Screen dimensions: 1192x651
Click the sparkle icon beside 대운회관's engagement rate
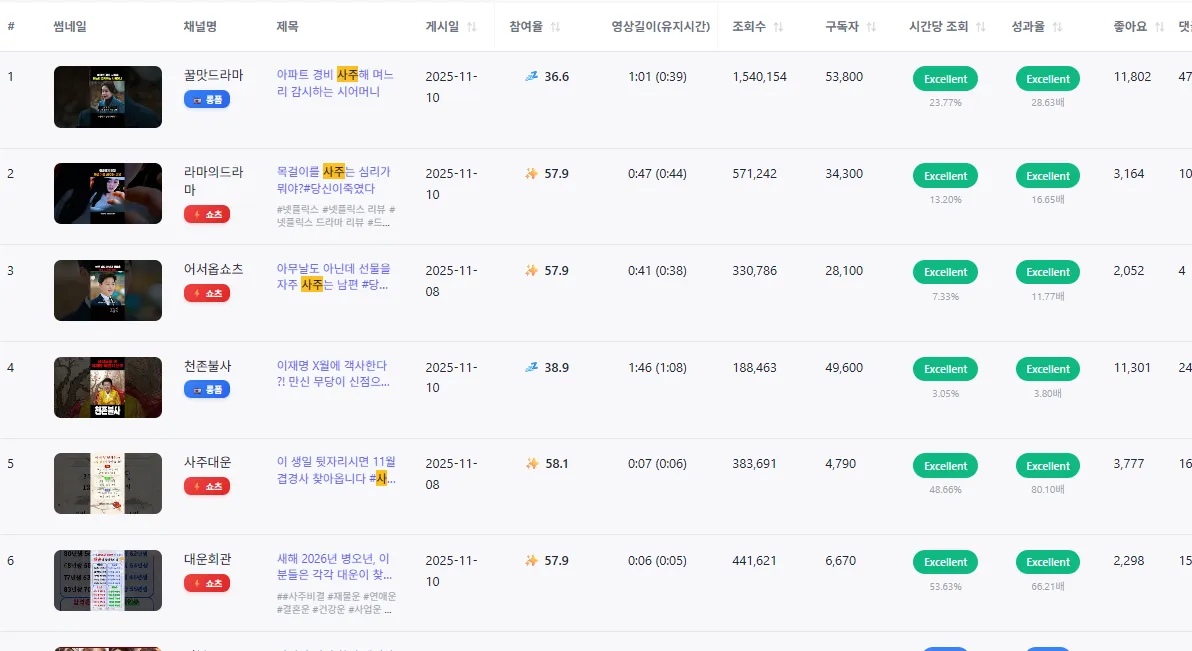pyautogui.click(x=533, y=561)
